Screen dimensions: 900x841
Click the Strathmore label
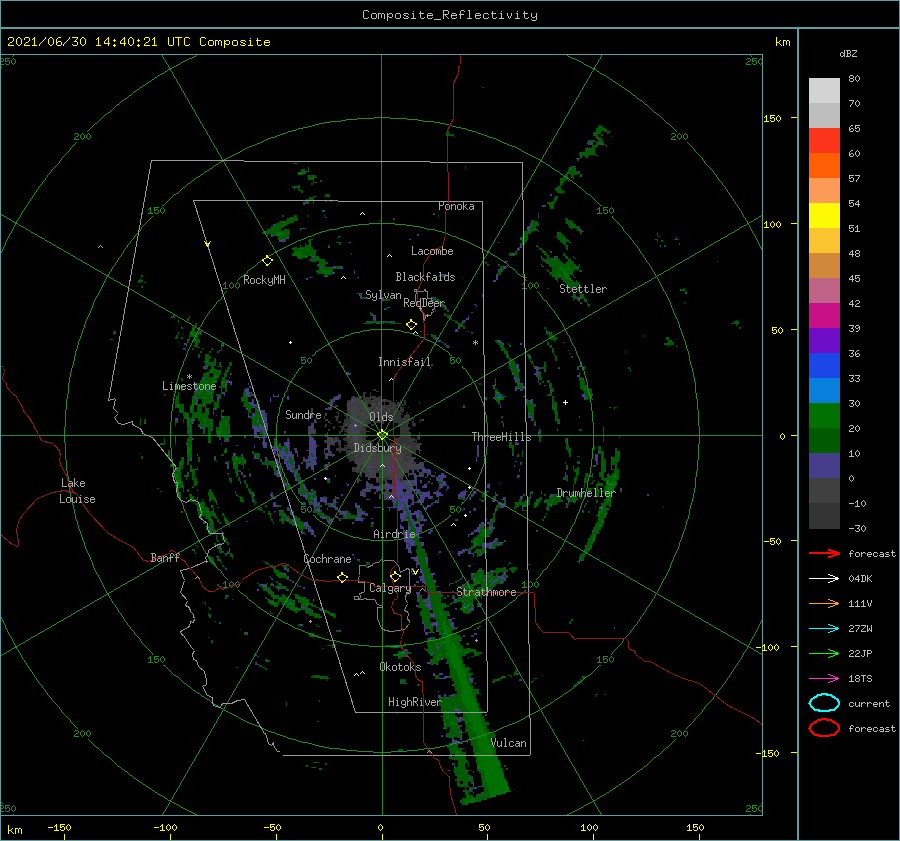click(x=486, y=592)
